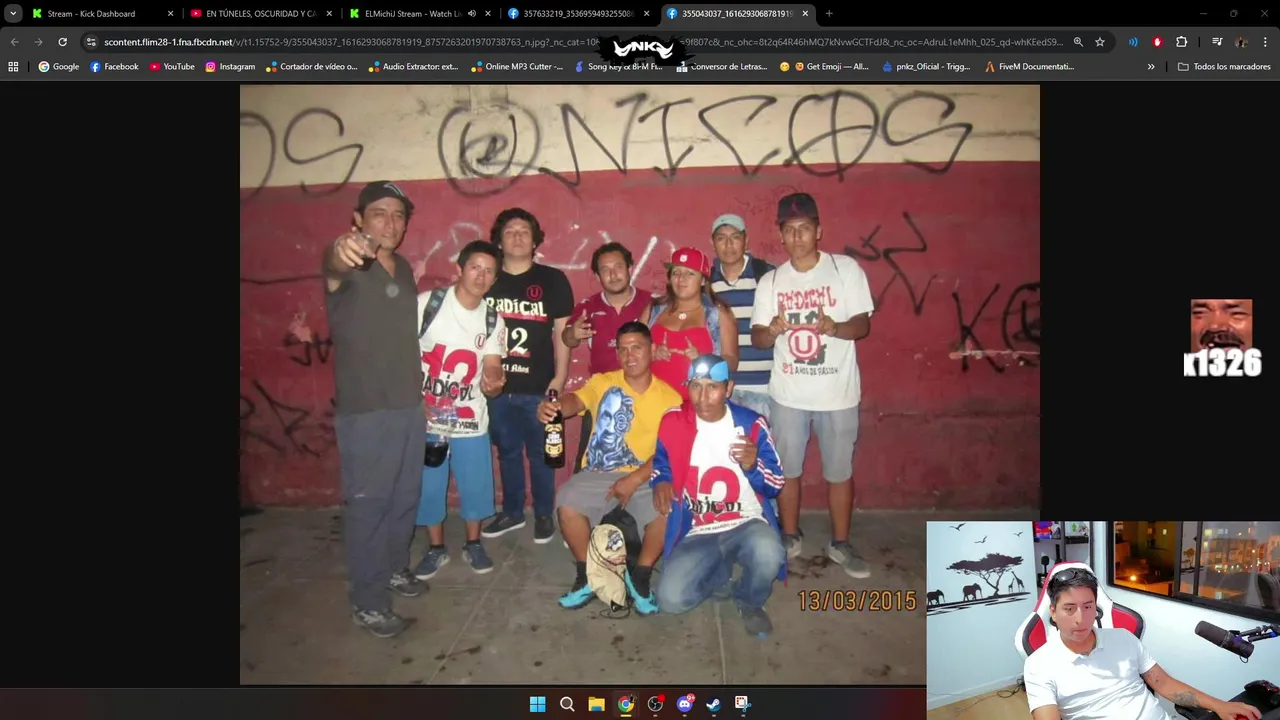Reload the current page
This screenshot has width=1280, height=720.
[62, 42]
